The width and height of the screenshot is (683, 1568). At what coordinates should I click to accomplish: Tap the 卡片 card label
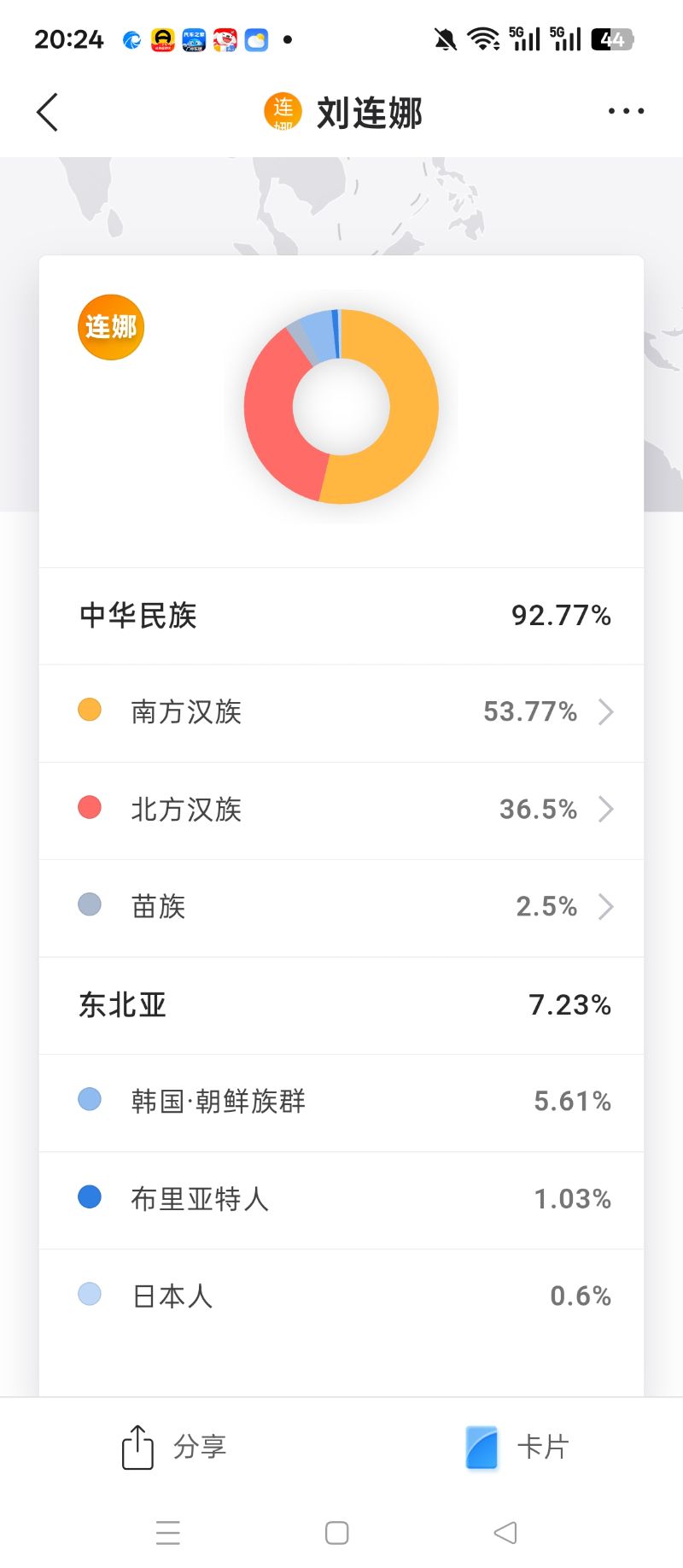click(543, 1447)
